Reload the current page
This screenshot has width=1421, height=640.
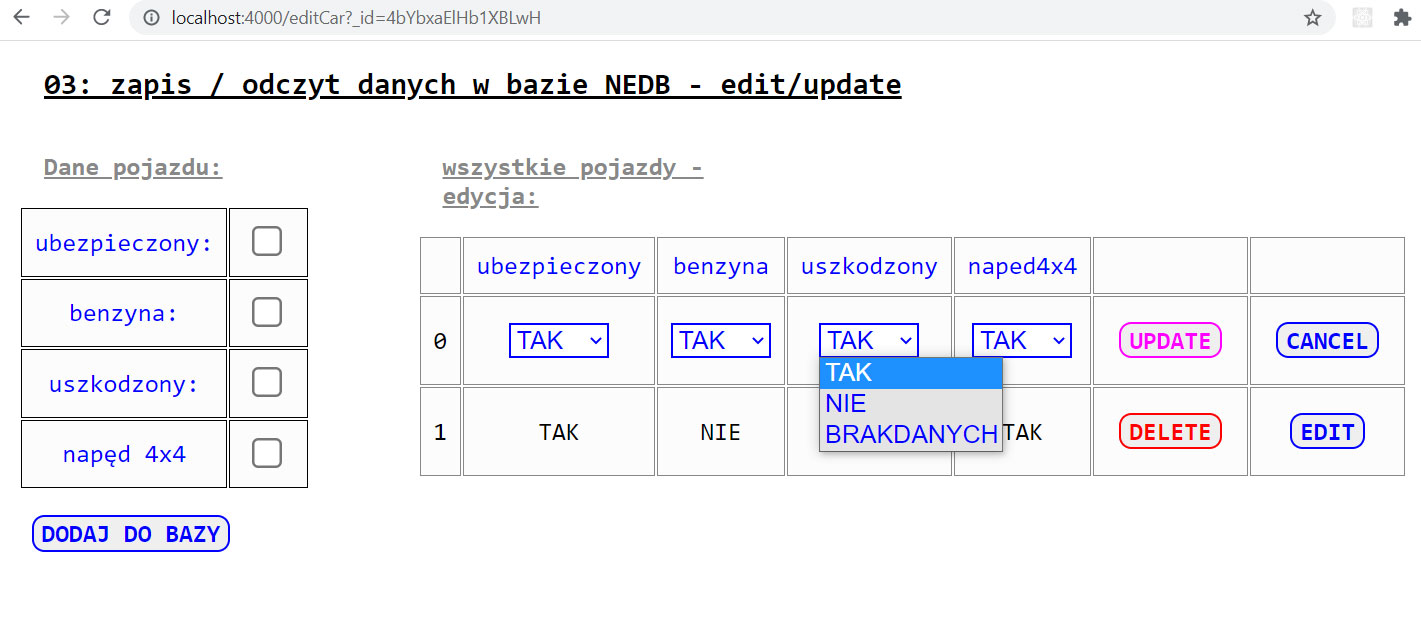(x=101, y=17)
